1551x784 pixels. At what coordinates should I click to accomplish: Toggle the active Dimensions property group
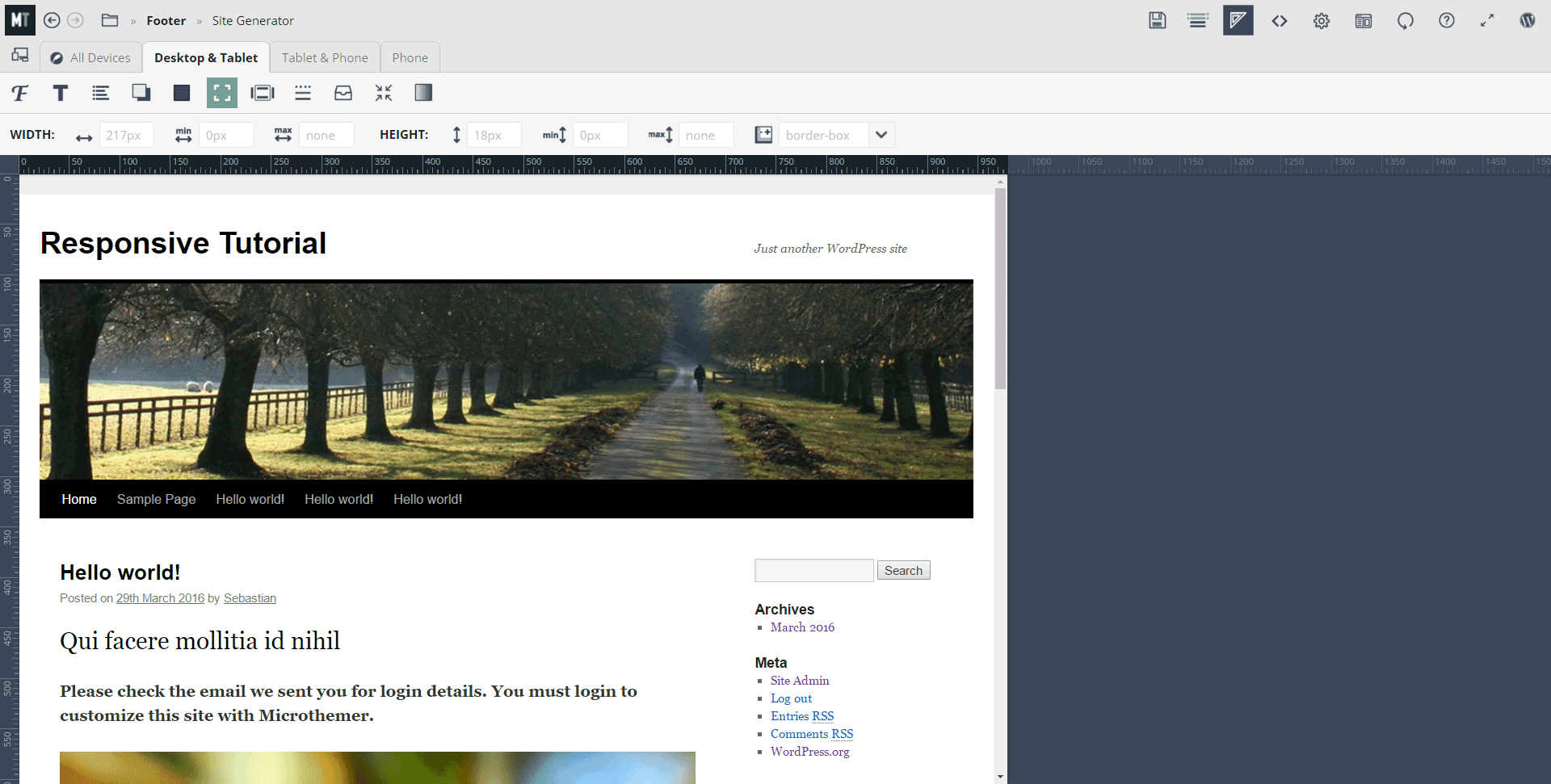tap(221, 93)
